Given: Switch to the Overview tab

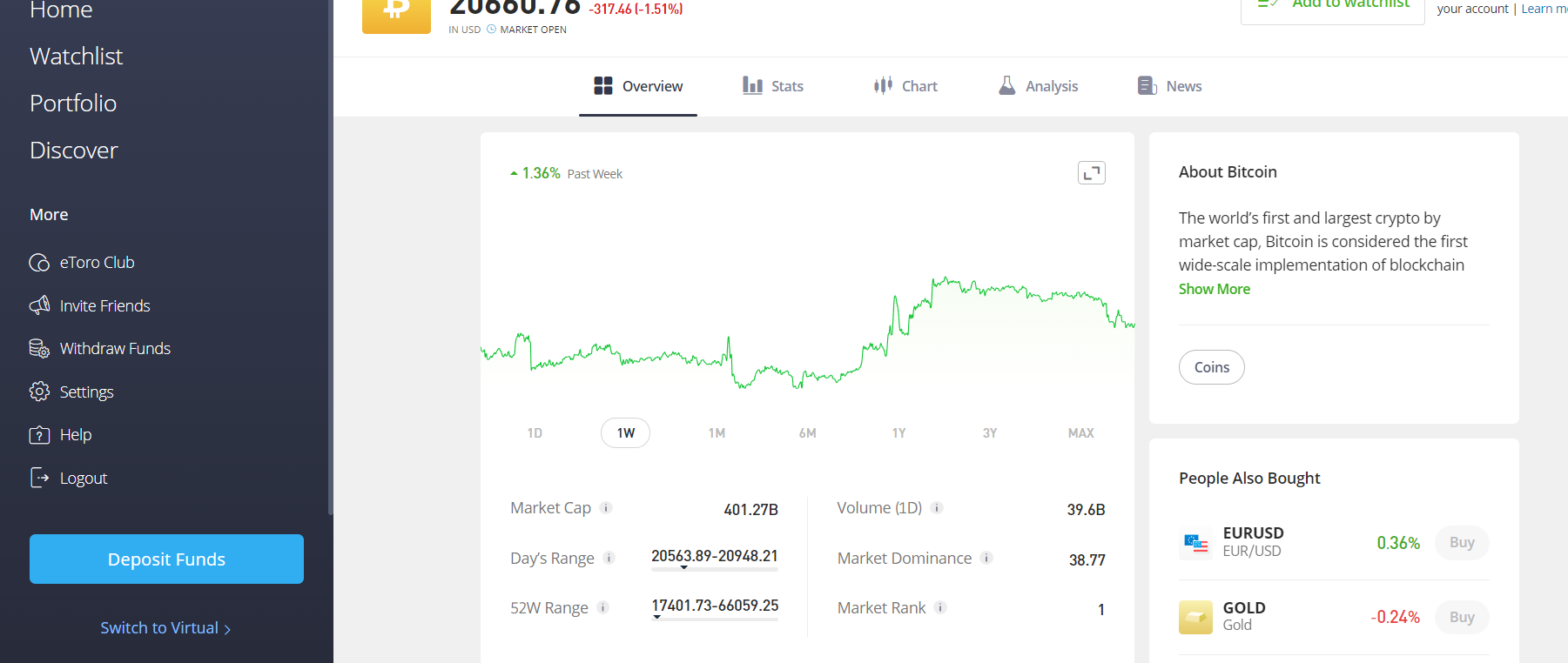Looking at the screenshot, I should click(638, 86).
